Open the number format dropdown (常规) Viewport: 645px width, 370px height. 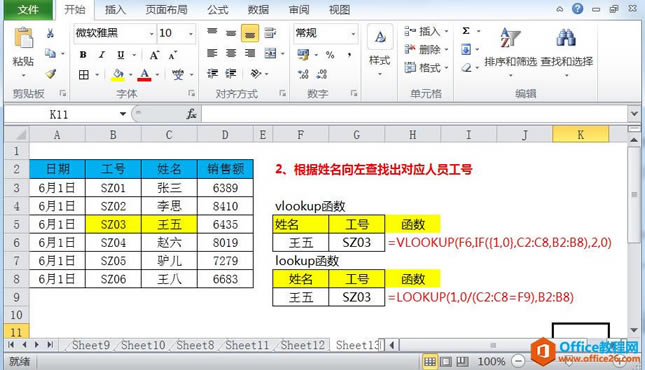pos(353,33)
